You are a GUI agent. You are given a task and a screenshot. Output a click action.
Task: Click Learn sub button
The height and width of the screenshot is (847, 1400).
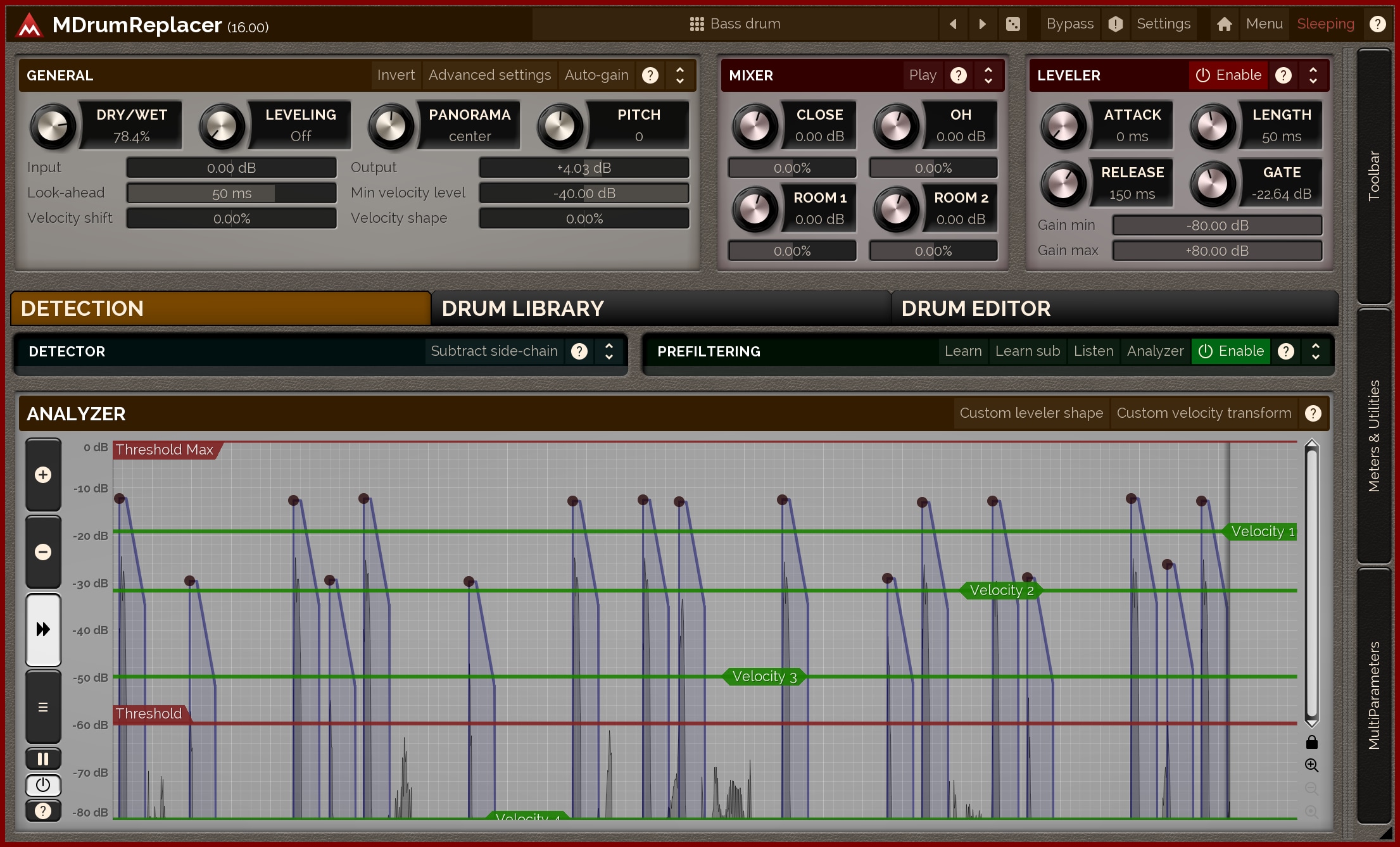1028,351
